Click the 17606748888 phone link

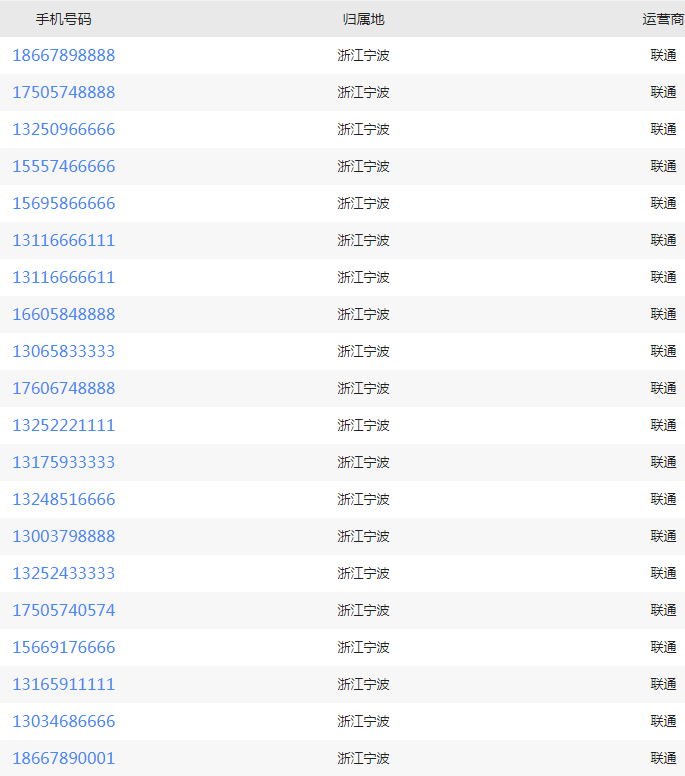[x=63, y=388]
